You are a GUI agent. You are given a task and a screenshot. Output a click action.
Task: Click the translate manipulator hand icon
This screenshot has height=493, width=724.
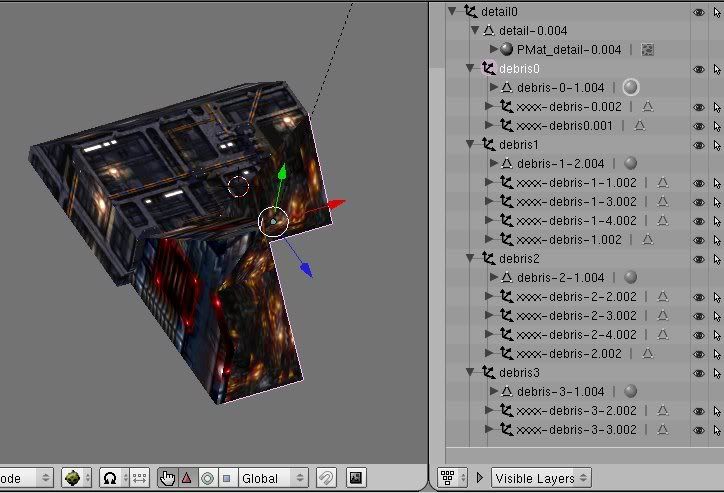pos(168,478)
